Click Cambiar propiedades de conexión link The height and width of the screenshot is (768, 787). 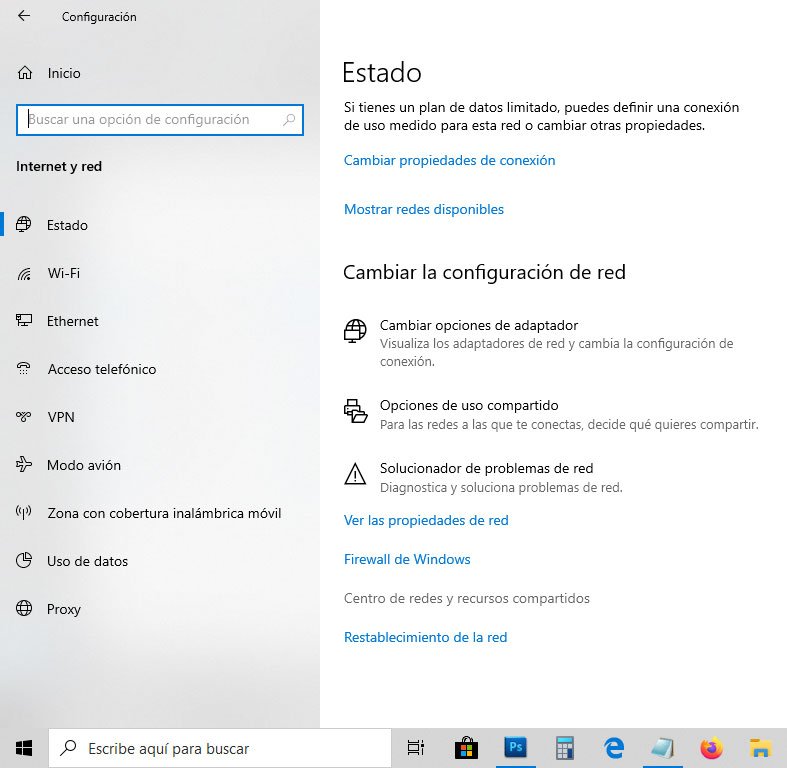[449, 161]
